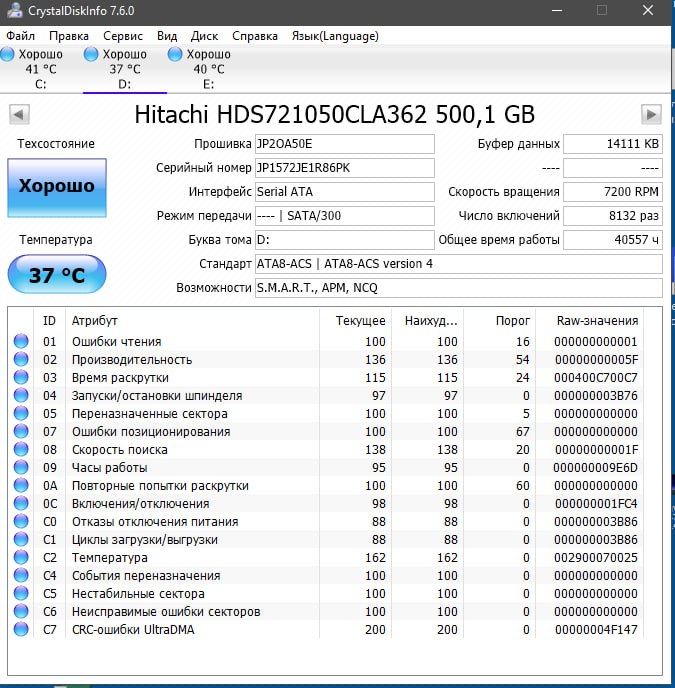Minimize the CrystalDiskInfo window
The image size is (675, 688).
[557, 11]
